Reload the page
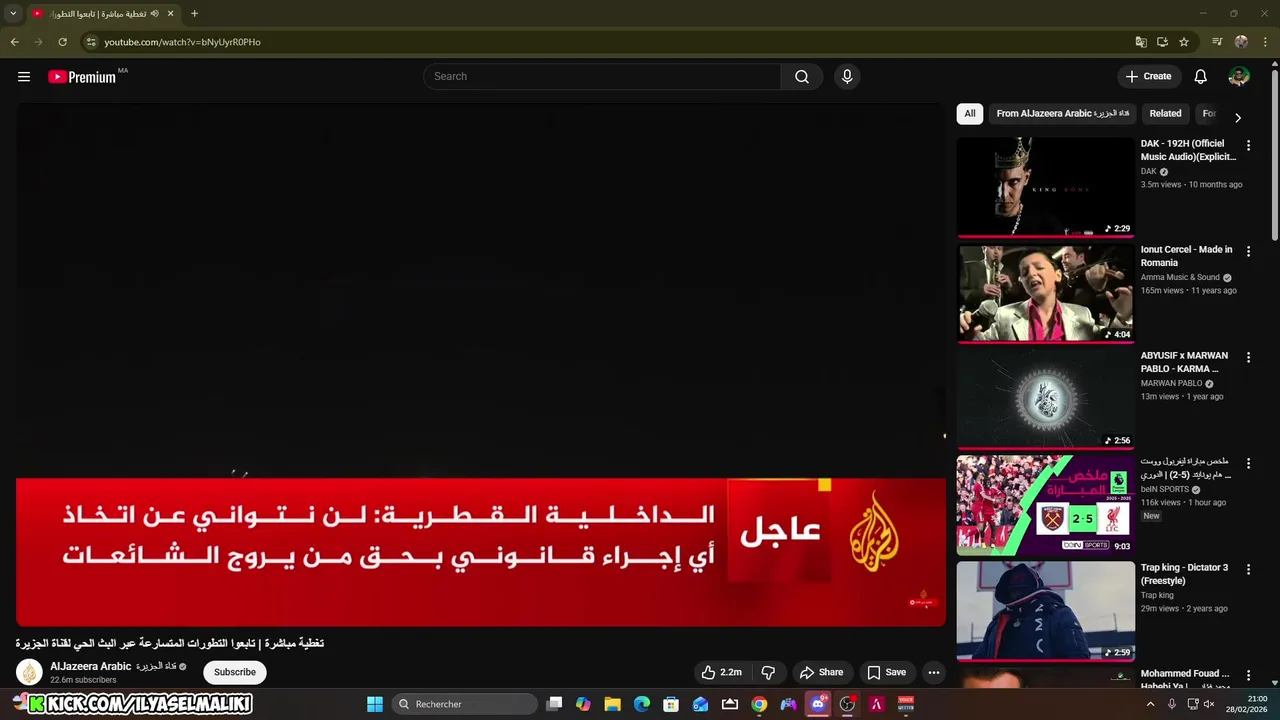This screenshot has height=720, width=1280. point(62,42)
